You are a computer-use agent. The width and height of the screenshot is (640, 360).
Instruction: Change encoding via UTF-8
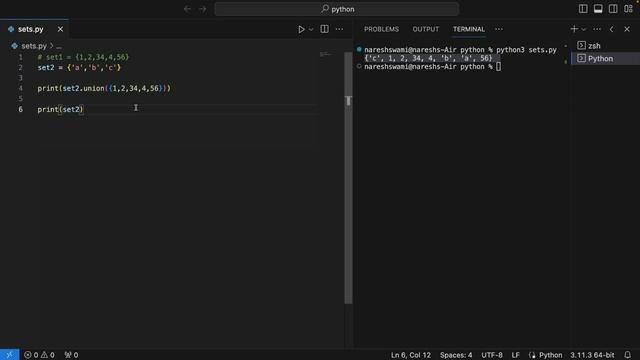(492, 355)
